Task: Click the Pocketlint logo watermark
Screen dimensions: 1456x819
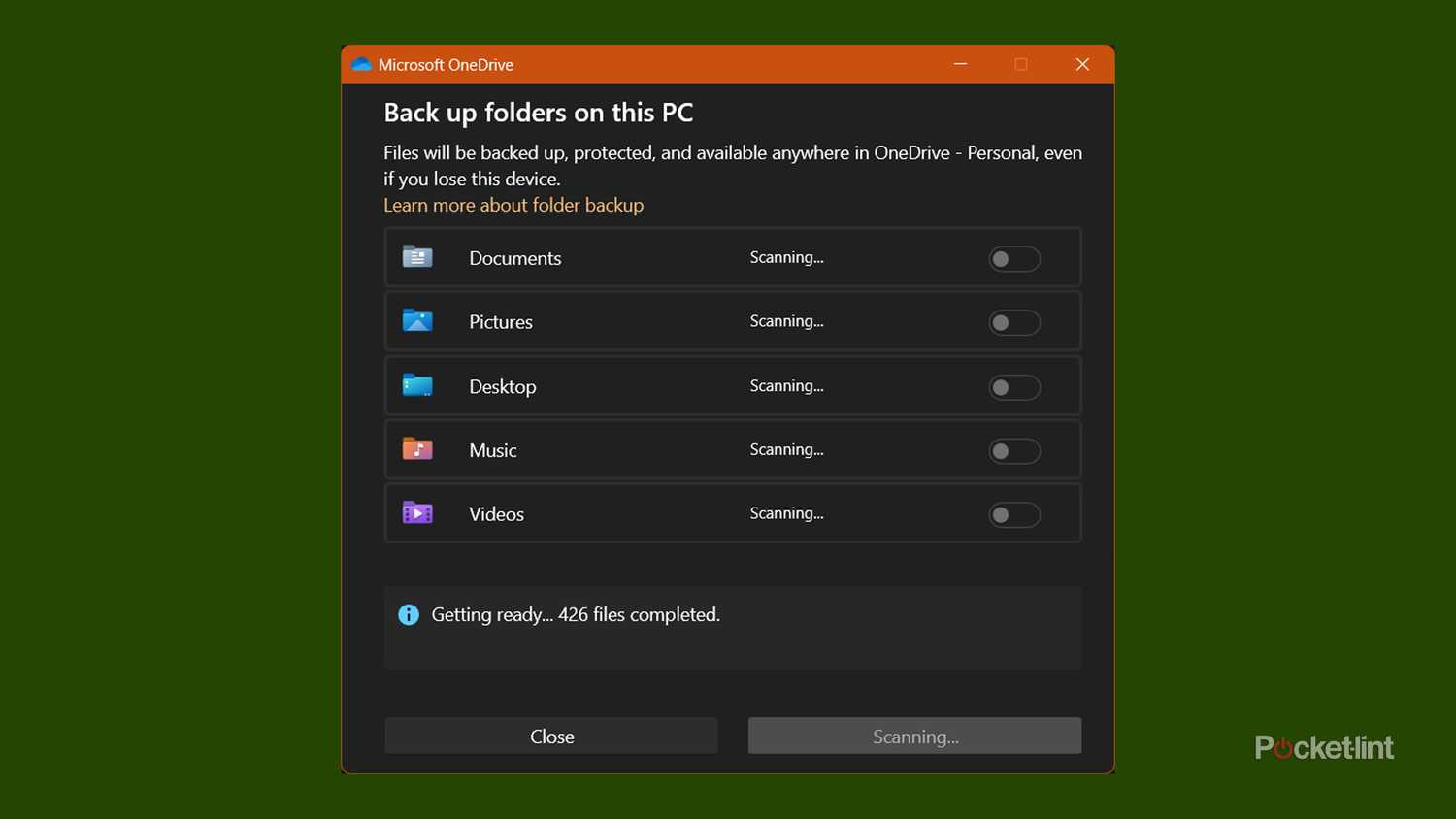Action: point(1323,747)
